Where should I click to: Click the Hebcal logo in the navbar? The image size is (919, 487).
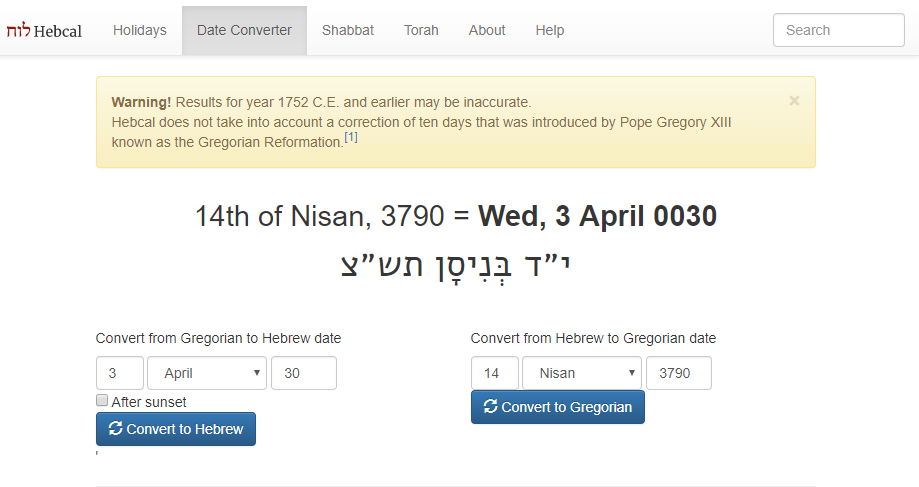[x=45, y=30]
